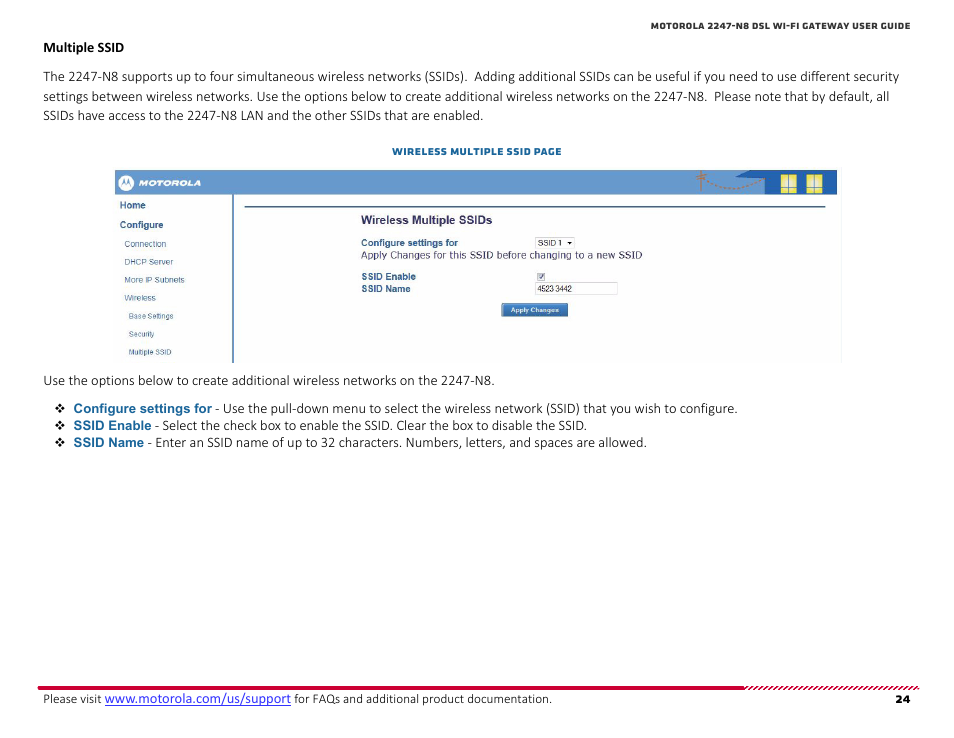
Task: Open the SSID 1 dropdown
Action: (x=554, y=243)
